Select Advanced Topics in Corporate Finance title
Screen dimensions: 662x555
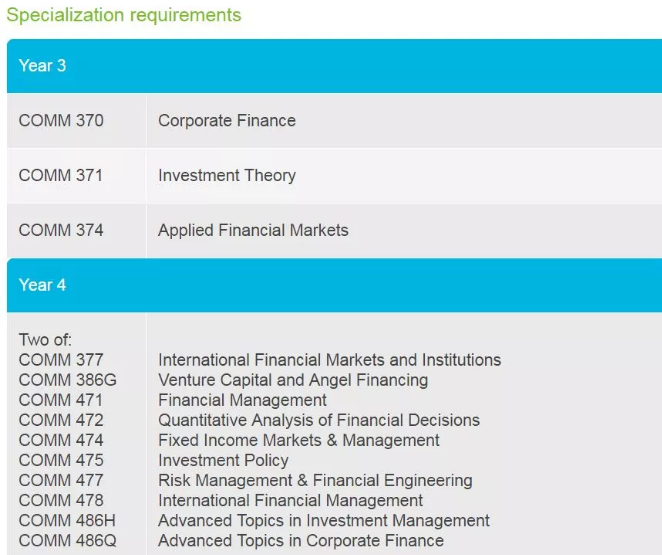[x=301, y=540]
